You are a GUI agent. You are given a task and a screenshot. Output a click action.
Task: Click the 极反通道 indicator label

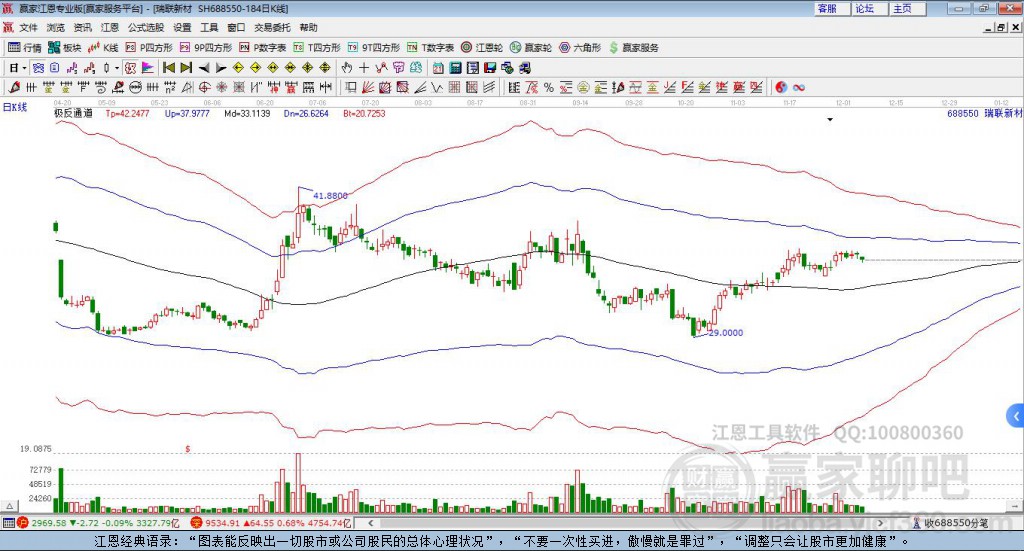point(73,113)
